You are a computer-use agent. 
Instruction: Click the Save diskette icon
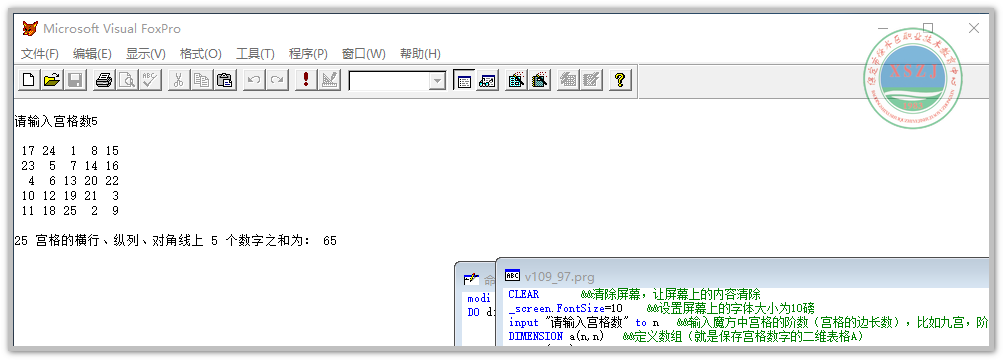click(75, 80)
